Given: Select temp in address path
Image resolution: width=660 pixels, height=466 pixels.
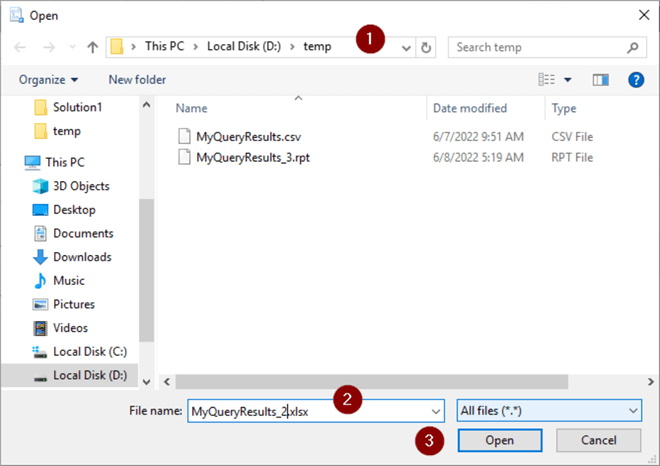Looking at the screenshot, I should click(317, 46).
